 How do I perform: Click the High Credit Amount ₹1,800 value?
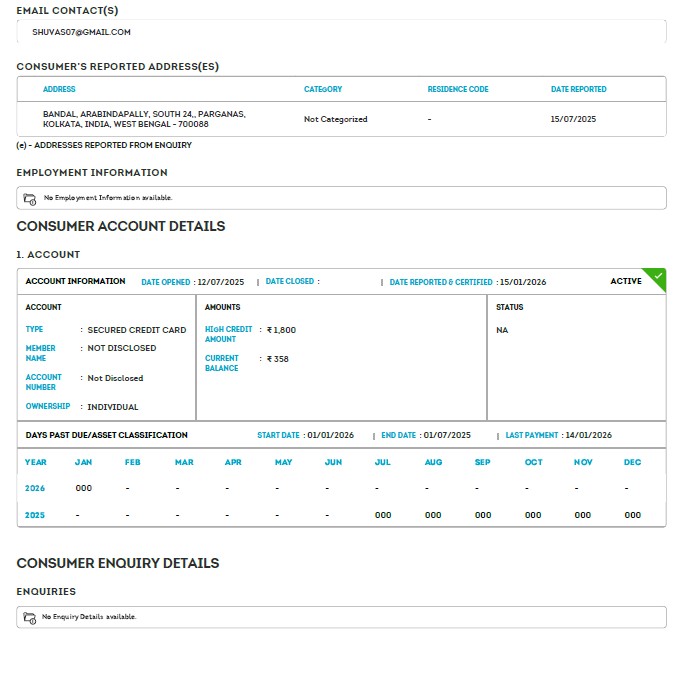[281, 330]
